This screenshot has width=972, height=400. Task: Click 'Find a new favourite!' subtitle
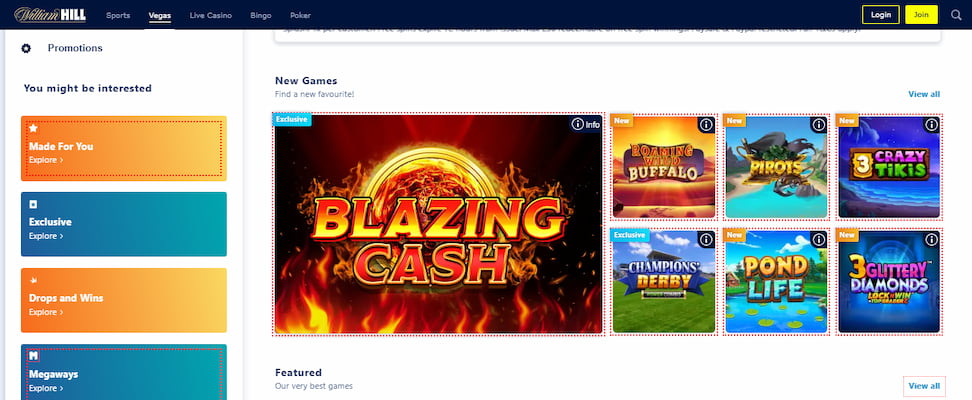(314, 94)
